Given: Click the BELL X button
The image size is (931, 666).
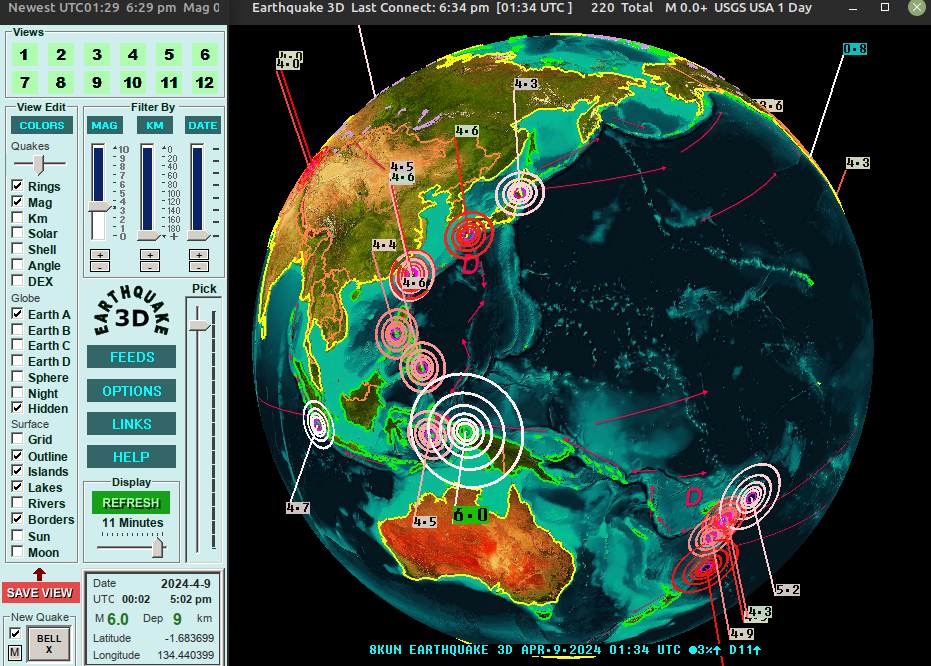Looking at the screenshot, I should [49, 643].
